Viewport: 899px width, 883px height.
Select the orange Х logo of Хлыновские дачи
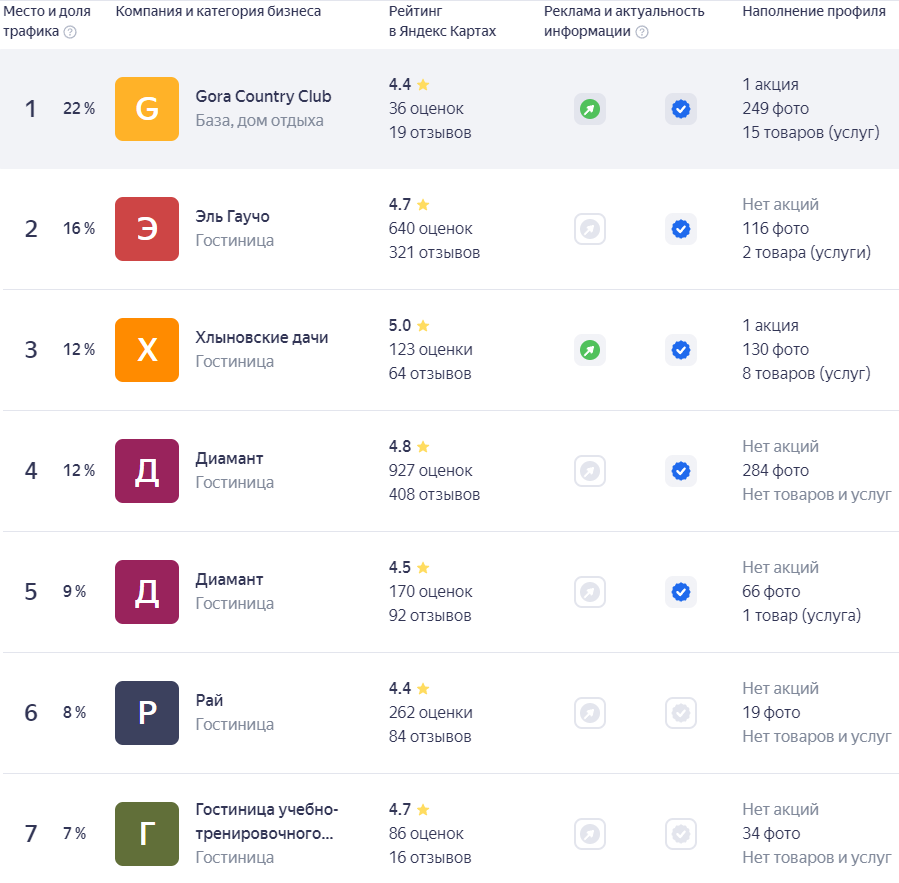[x=147, y=350]
